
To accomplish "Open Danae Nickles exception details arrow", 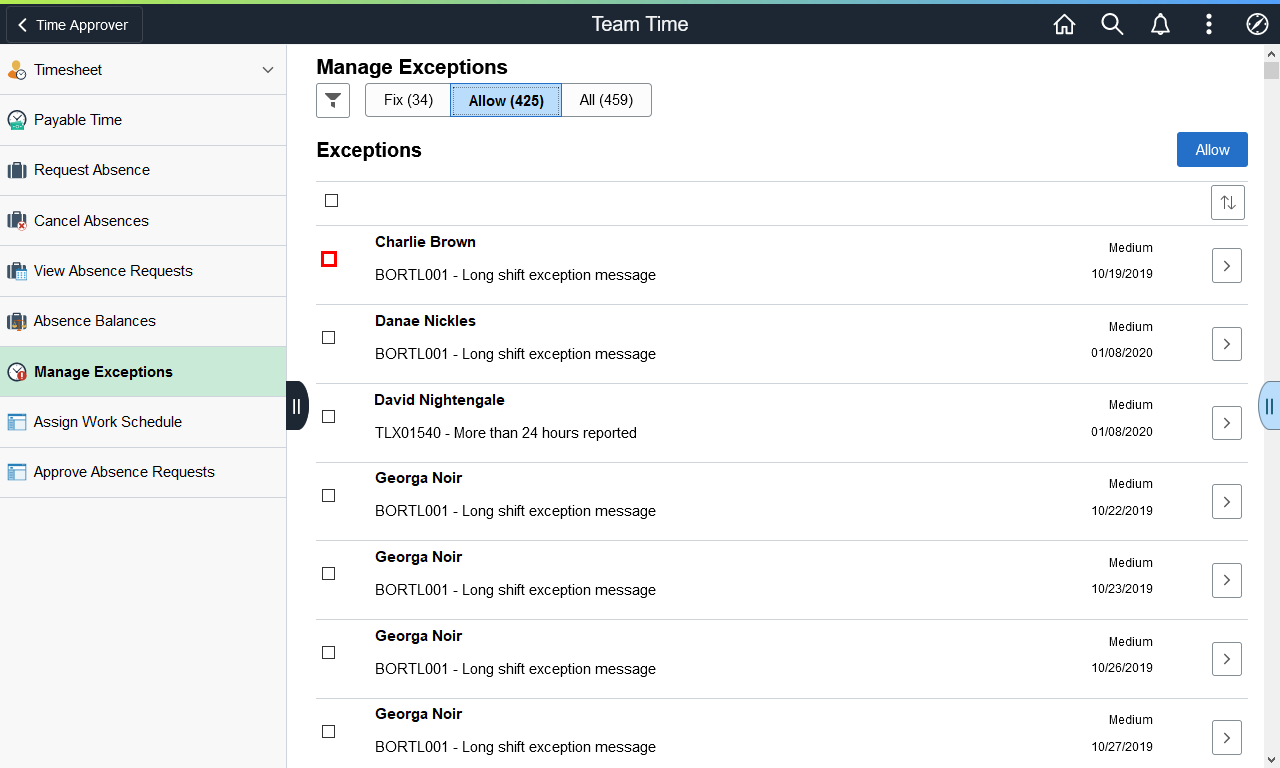I will (x=1227, y=344).
